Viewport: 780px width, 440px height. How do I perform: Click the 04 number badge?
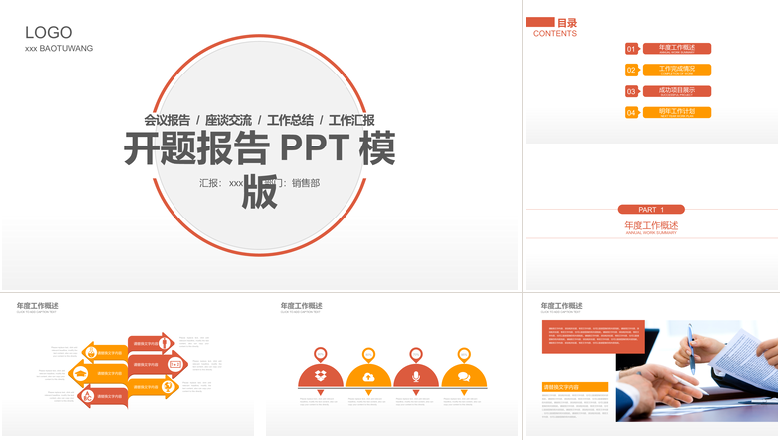[x=632, y=113]
